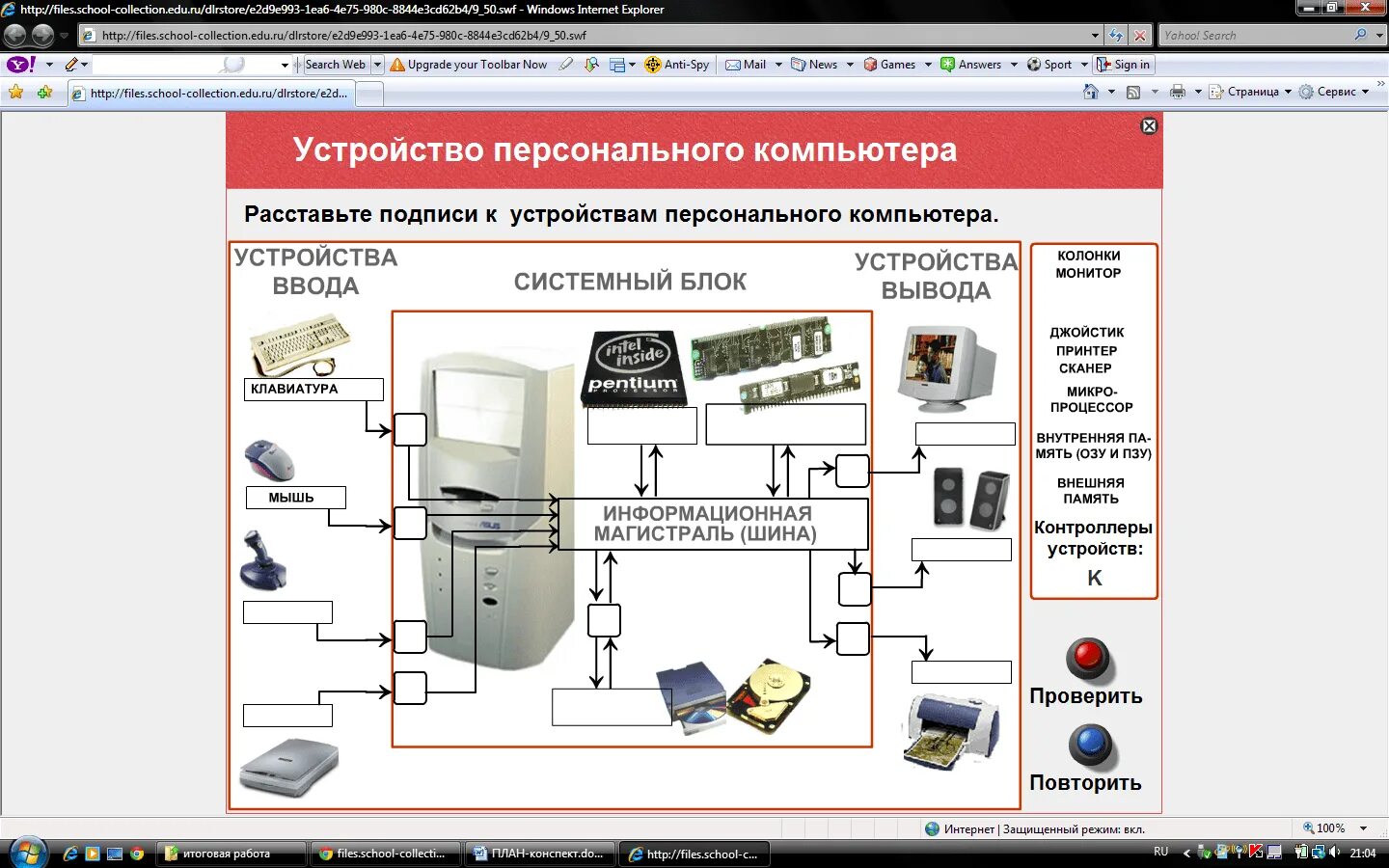Open the Sport toolbar menu
Viewport: 1389px width, 868px height.
pyautogui.click(x=1056, y=65)
